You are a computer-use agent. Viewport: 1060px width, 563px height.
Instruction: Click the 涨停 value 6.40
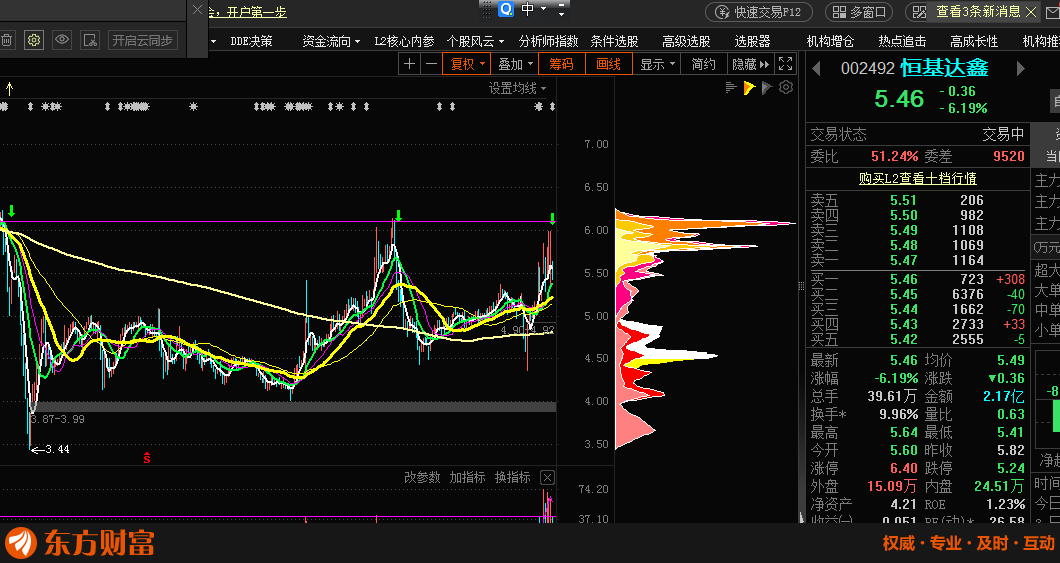pos(904,468)
